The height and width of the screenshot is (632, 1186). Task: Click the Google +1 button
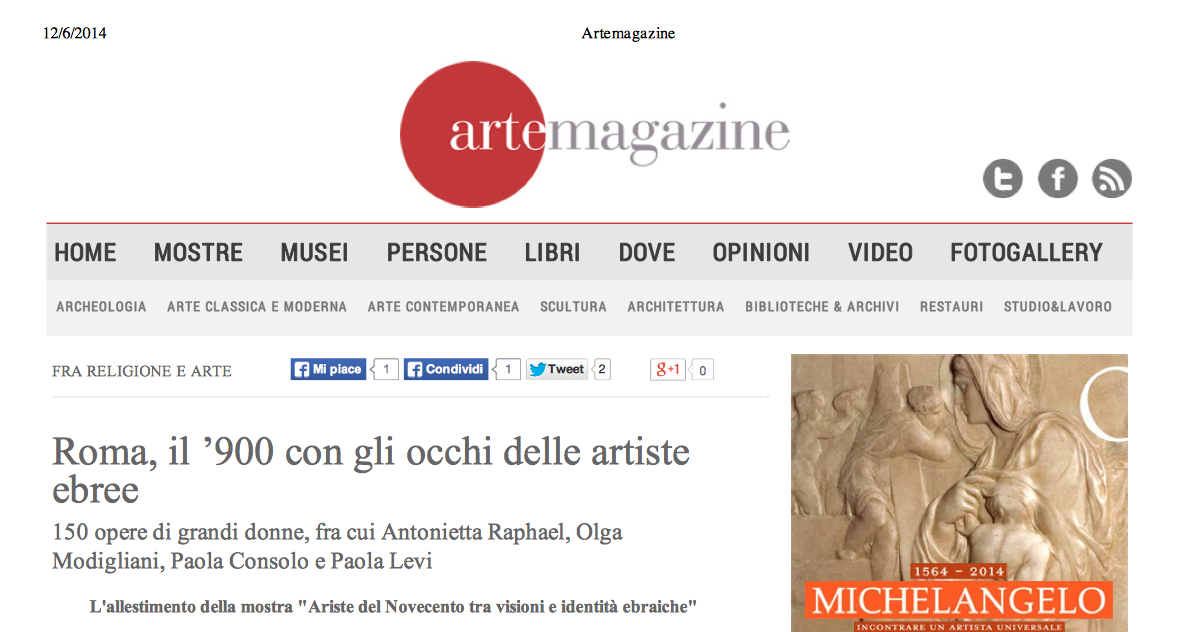point(667,369)
